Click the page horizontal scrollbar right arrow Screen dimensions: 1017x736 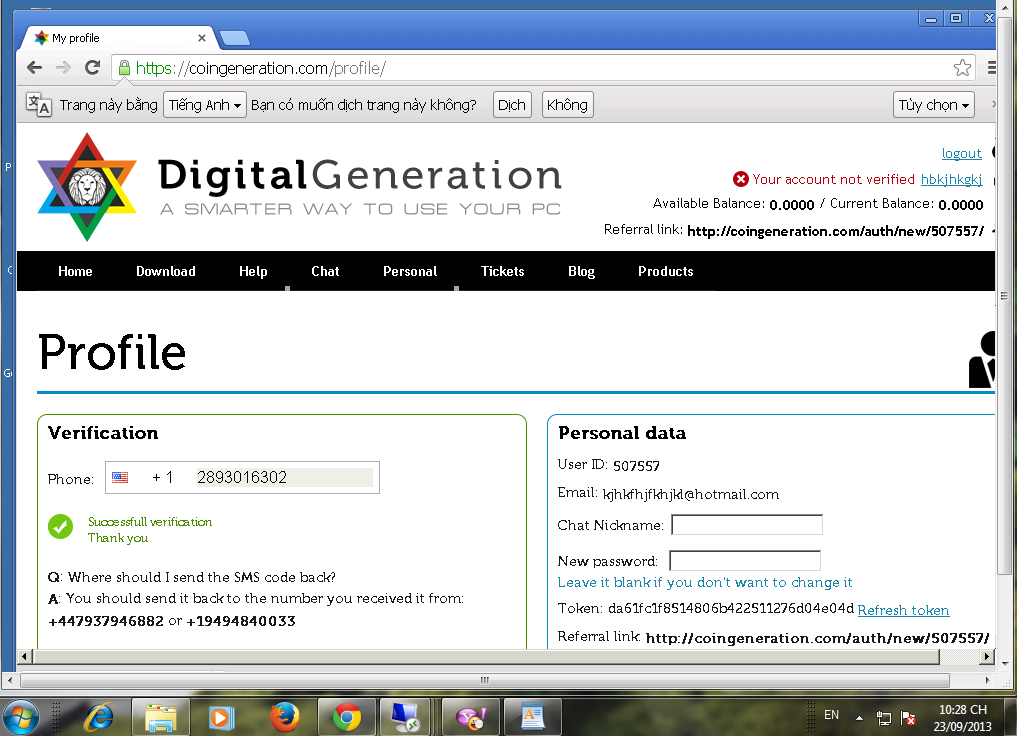coord(987,656)
